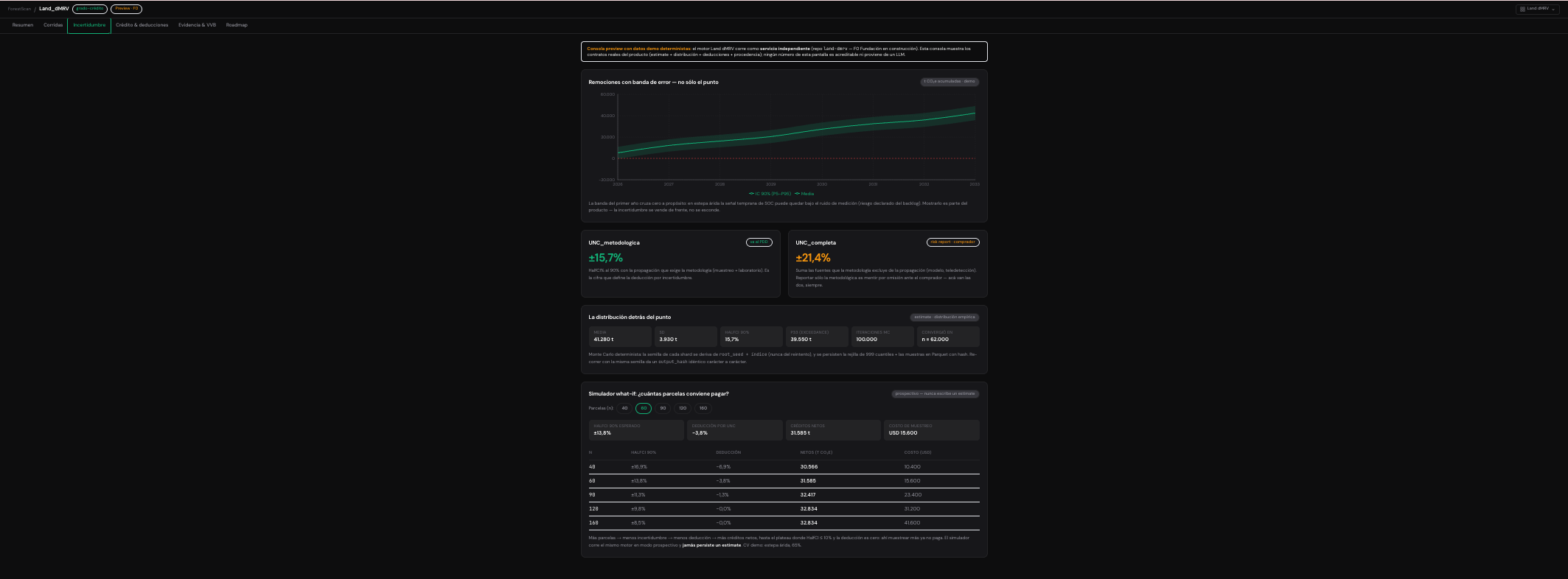Select the 60 parcelas chip
Viewport: 1568px width, 579px height.
[644, 408]
